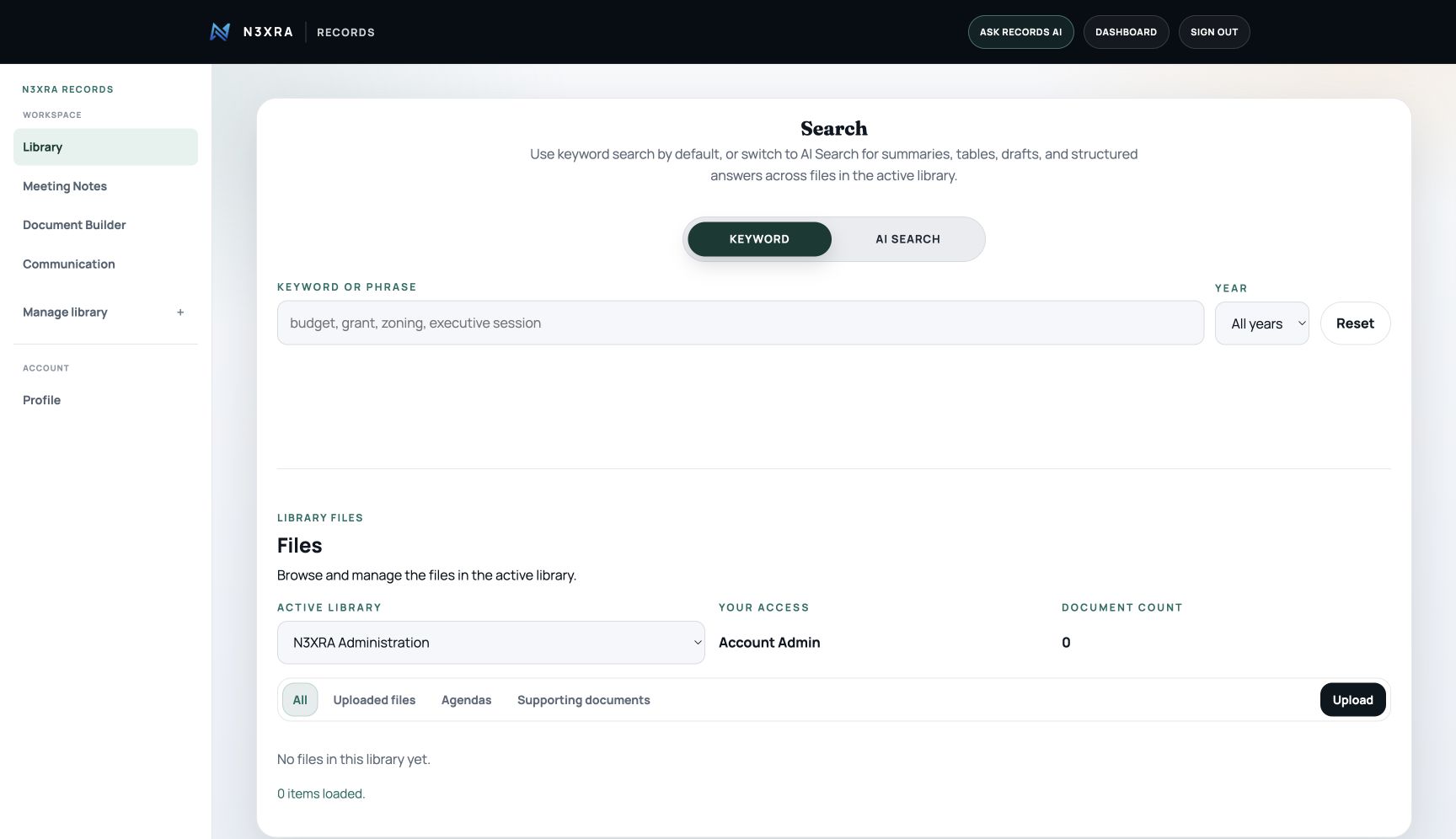Click the 'Account Admin' access text
Viewport: 1456px width, 839px height.
click(x=769, y=643)
